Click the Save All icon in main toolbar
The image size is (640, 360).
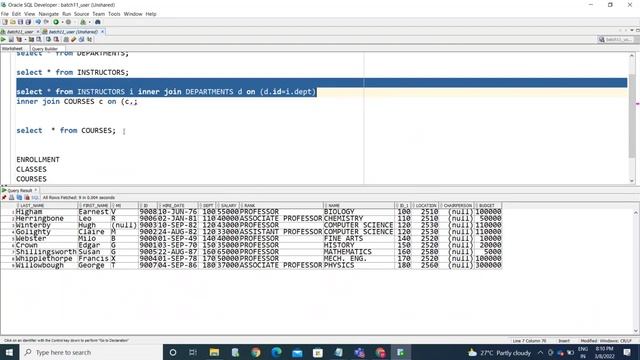(x=28, y=22)
